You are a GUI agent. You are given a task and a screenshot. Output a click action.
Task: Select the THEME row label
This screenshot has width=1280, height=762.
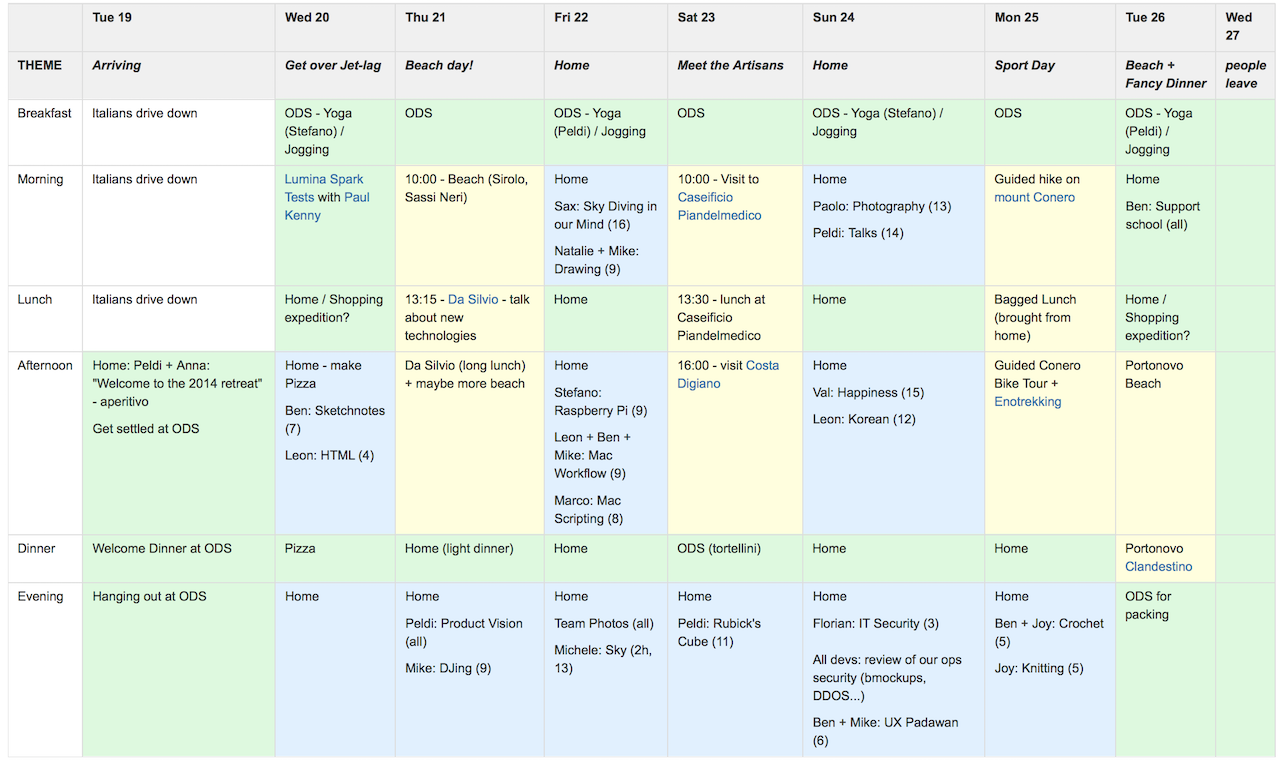coord(45,76)
